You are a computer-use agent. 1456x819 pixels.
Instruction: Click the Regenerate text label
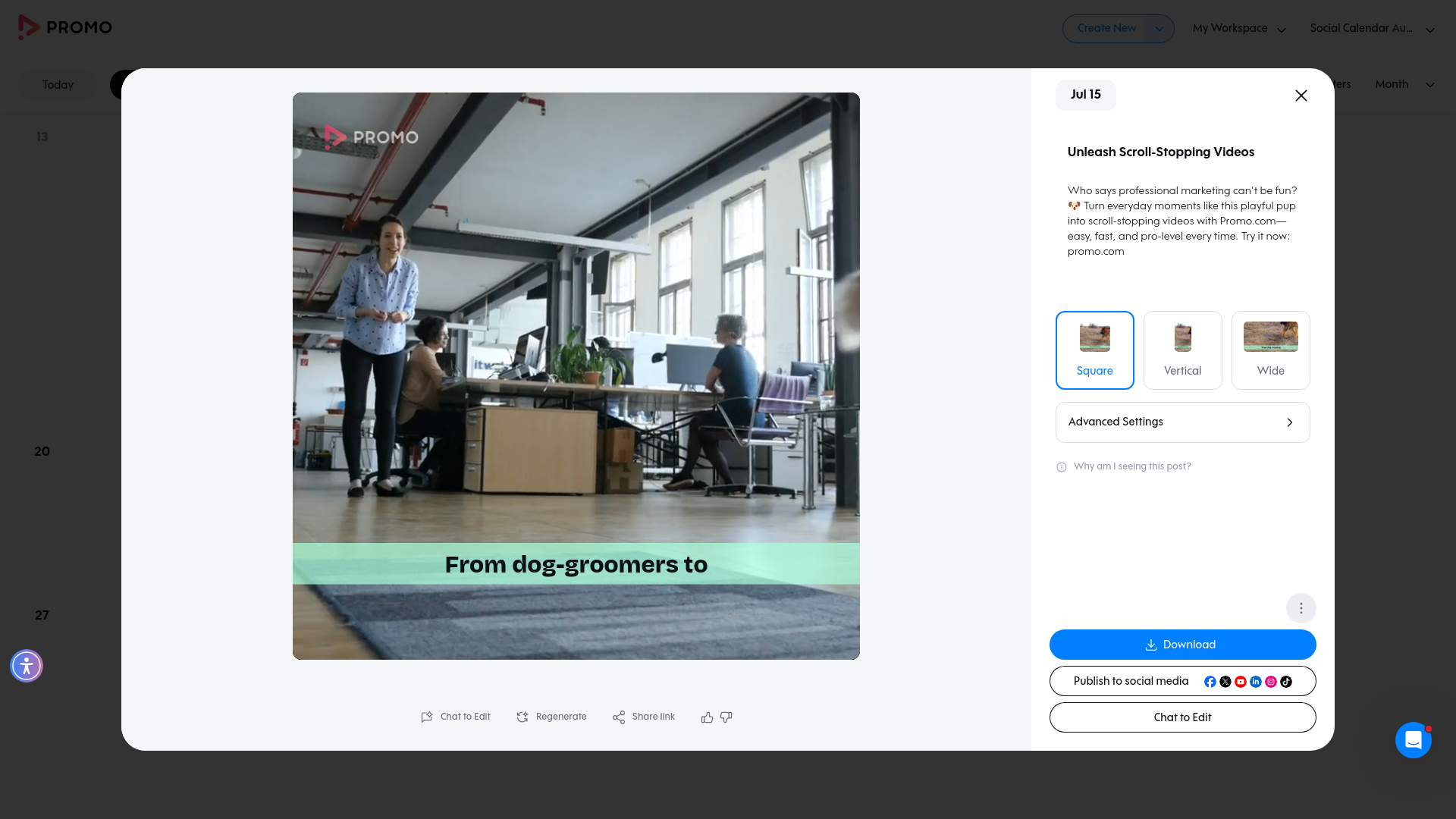coord(561,717)
